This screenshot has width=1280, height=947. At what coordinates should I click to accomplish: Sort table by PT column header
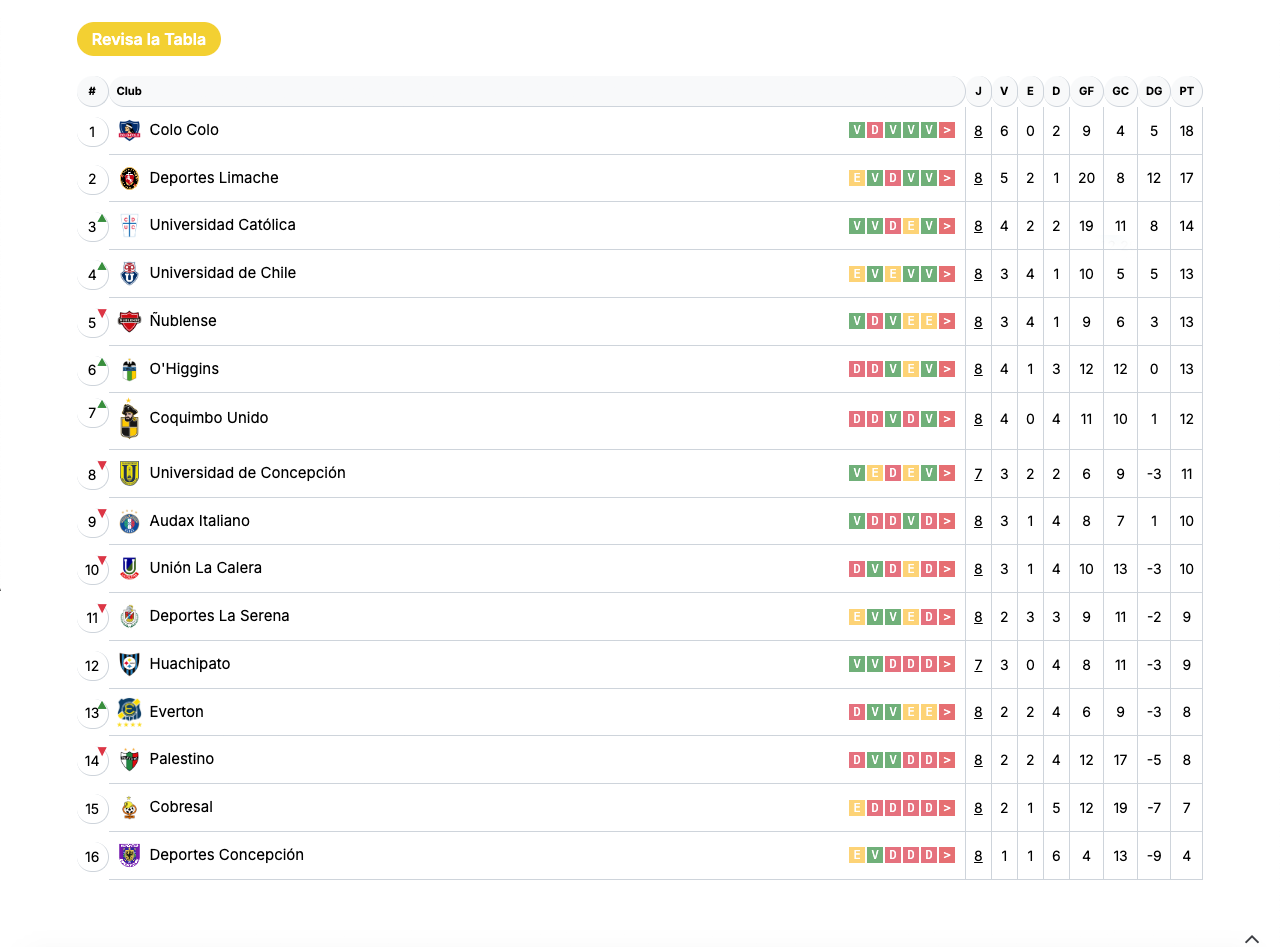coord(1186,91)
